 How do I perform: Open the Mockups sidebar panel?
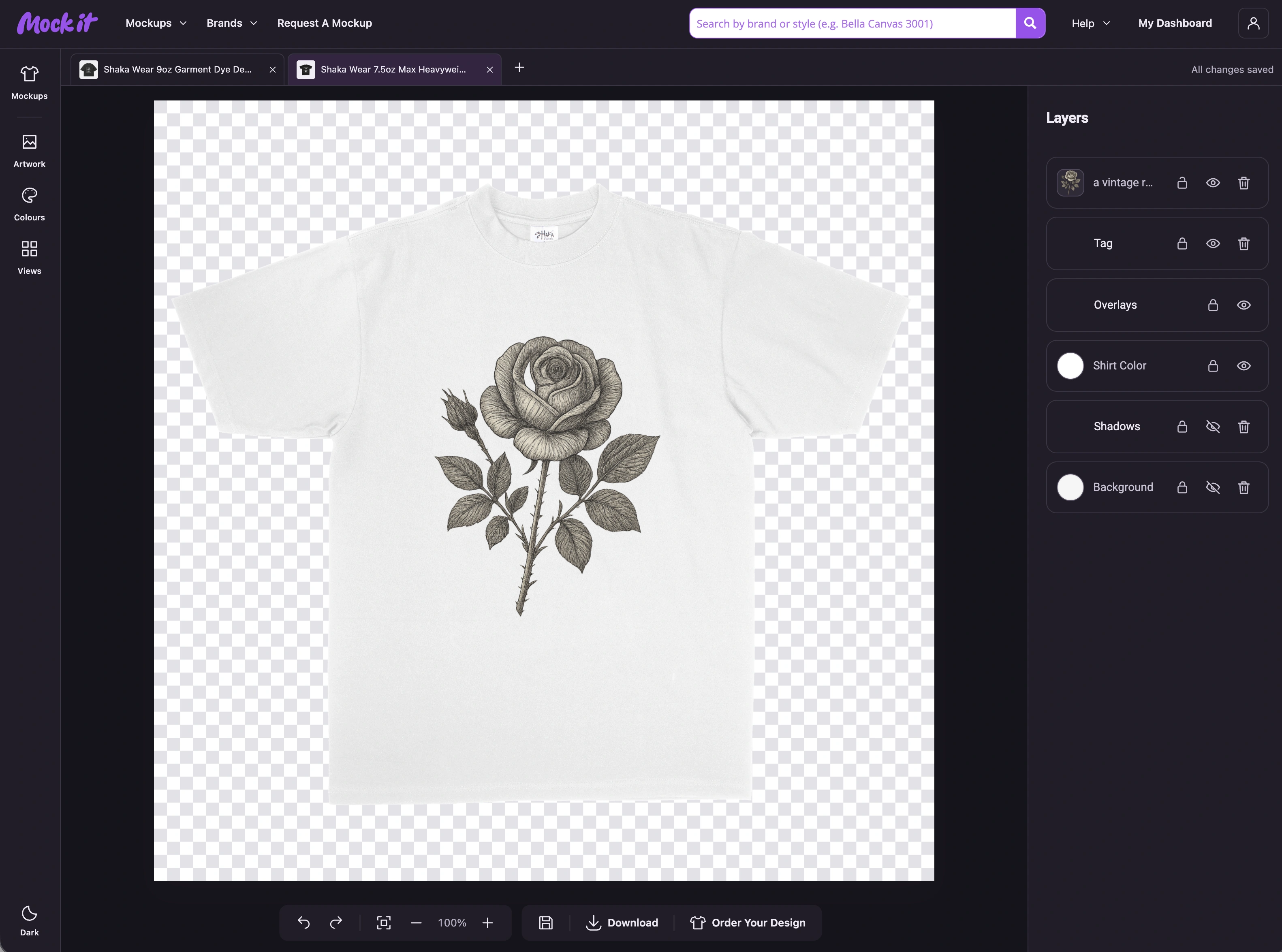pos(30,83)
